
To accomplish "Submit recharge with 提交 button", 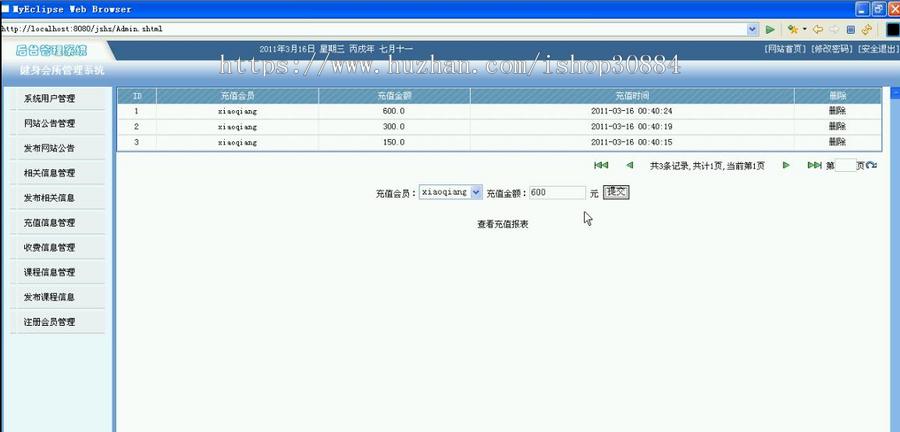I will [616, 192].
